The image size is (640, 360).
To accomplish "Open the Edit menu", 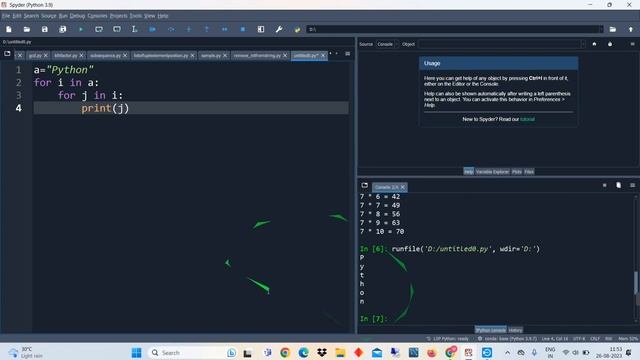I will (17, 16).
